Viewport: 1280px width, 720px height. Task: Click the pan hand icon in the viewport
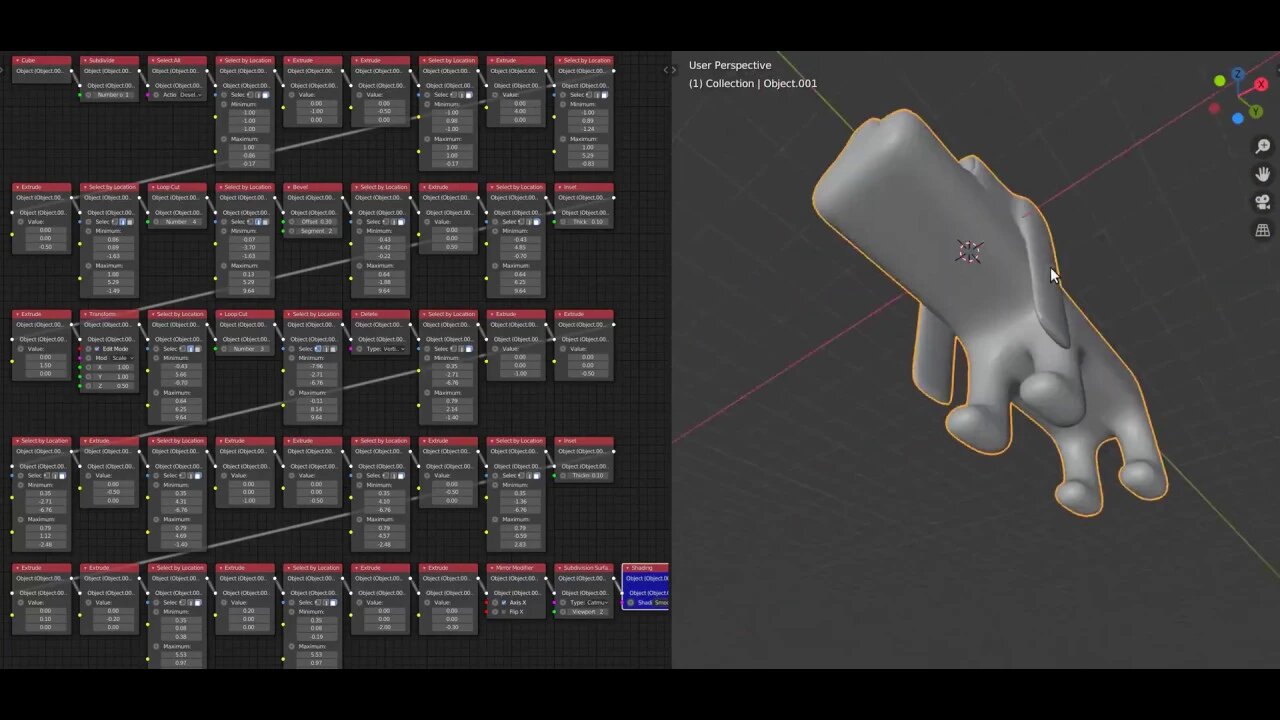tap(1263, 175)
